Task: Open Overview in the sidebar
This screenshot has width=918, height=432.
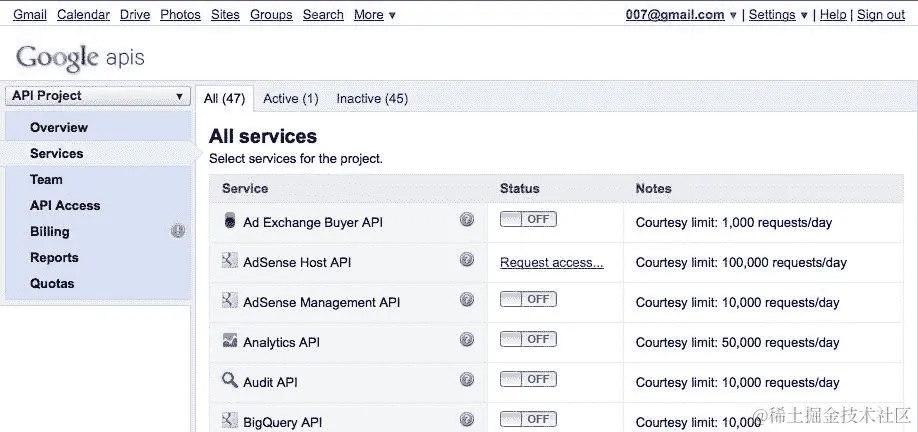Action: point(59,128)
